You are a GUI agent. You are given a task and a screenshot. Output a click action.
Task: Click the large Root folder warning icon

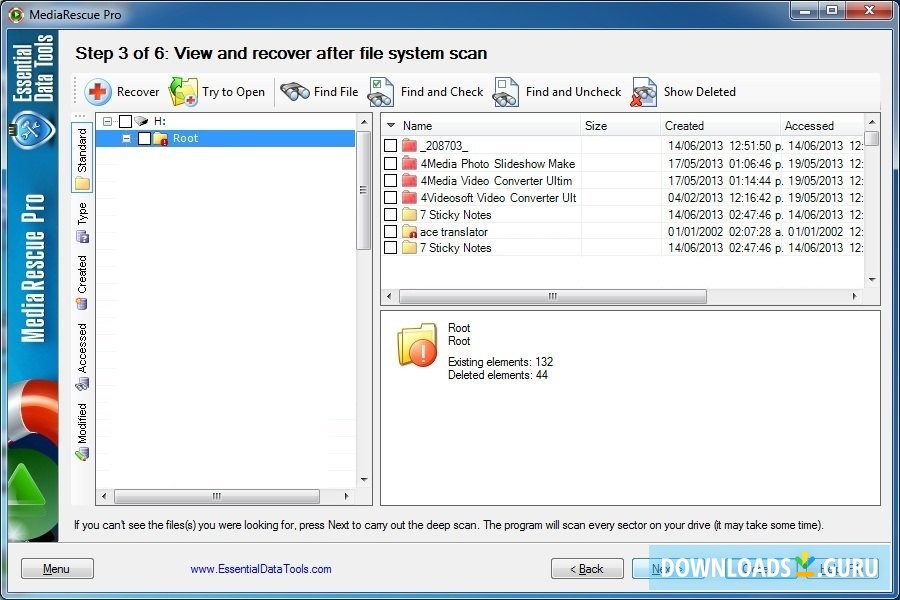[x=417, y=345]
